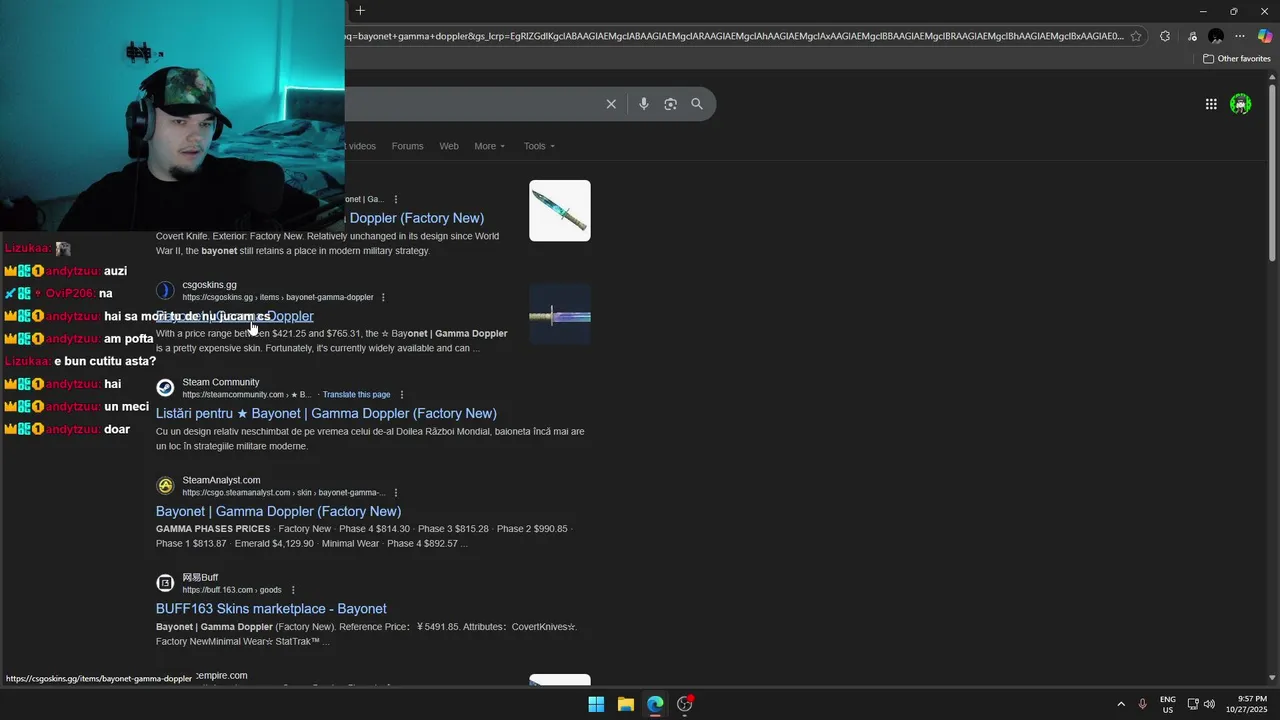The image size is (1280, 720).
Task: Start voice search with the microphone
Action: point(643,104)
